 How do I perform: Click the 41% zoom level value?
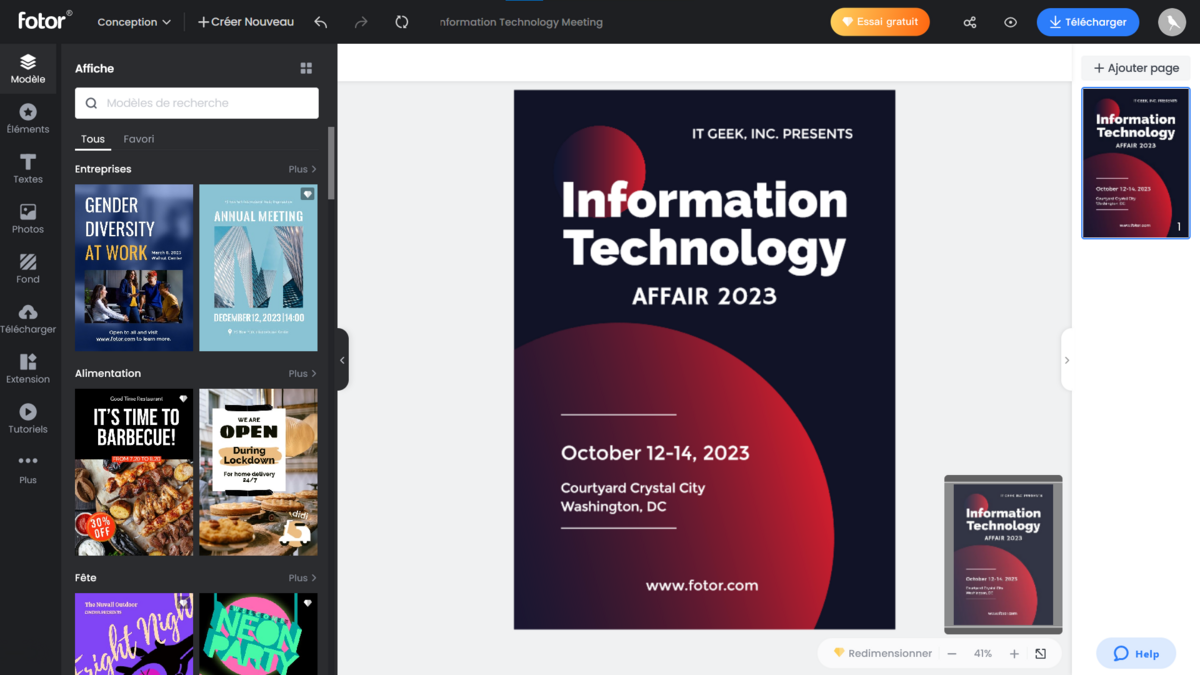(983, 654)
